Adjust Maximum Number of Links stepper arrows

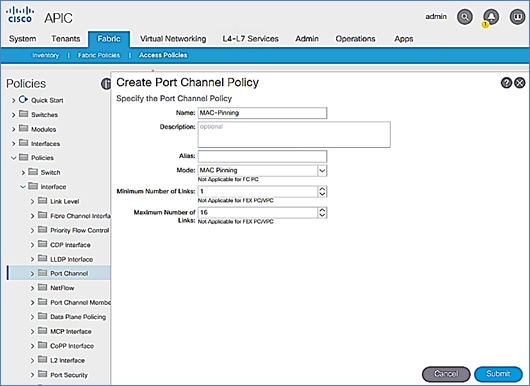[x=322, y=213]
